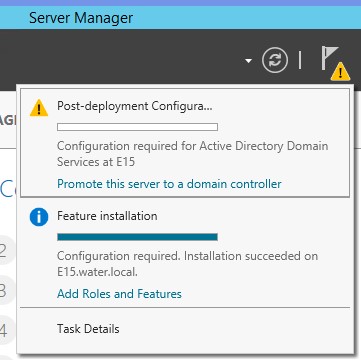Select the Feature installation notification title
361x360 pixels.
tap(107, 216)
